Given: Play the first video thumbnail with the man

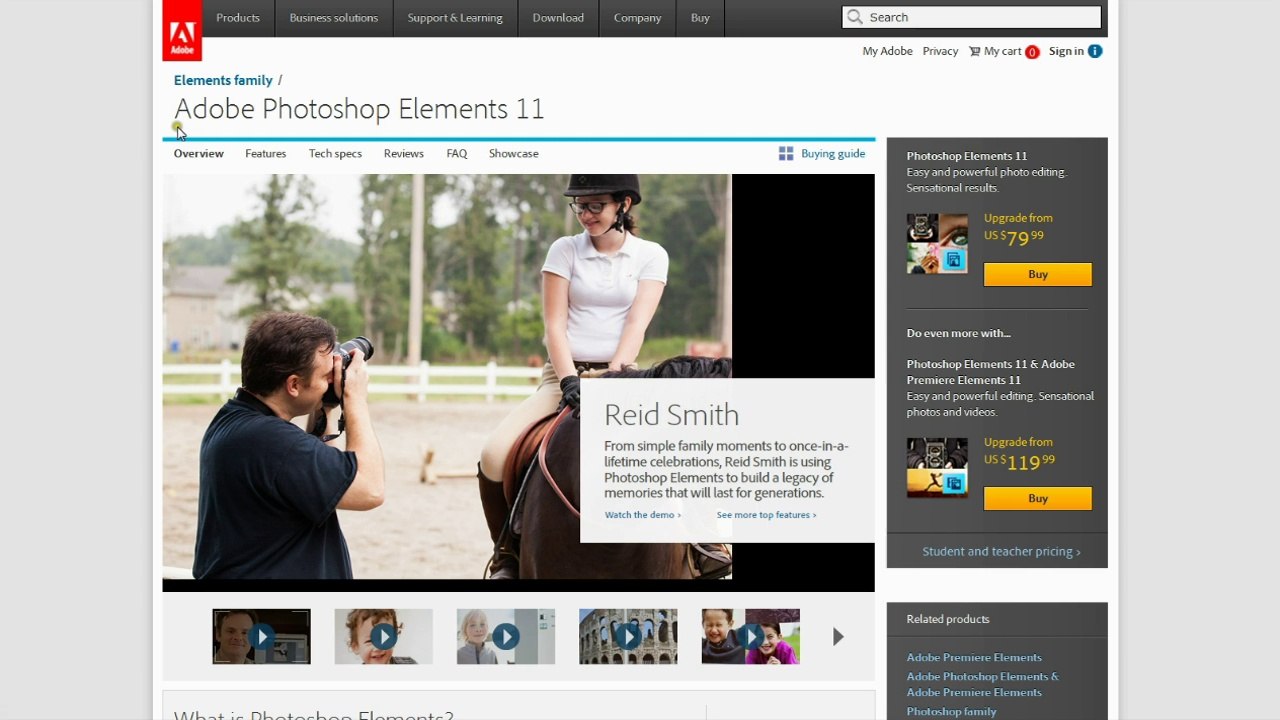Looking at the screenshot, I should 261,636.
